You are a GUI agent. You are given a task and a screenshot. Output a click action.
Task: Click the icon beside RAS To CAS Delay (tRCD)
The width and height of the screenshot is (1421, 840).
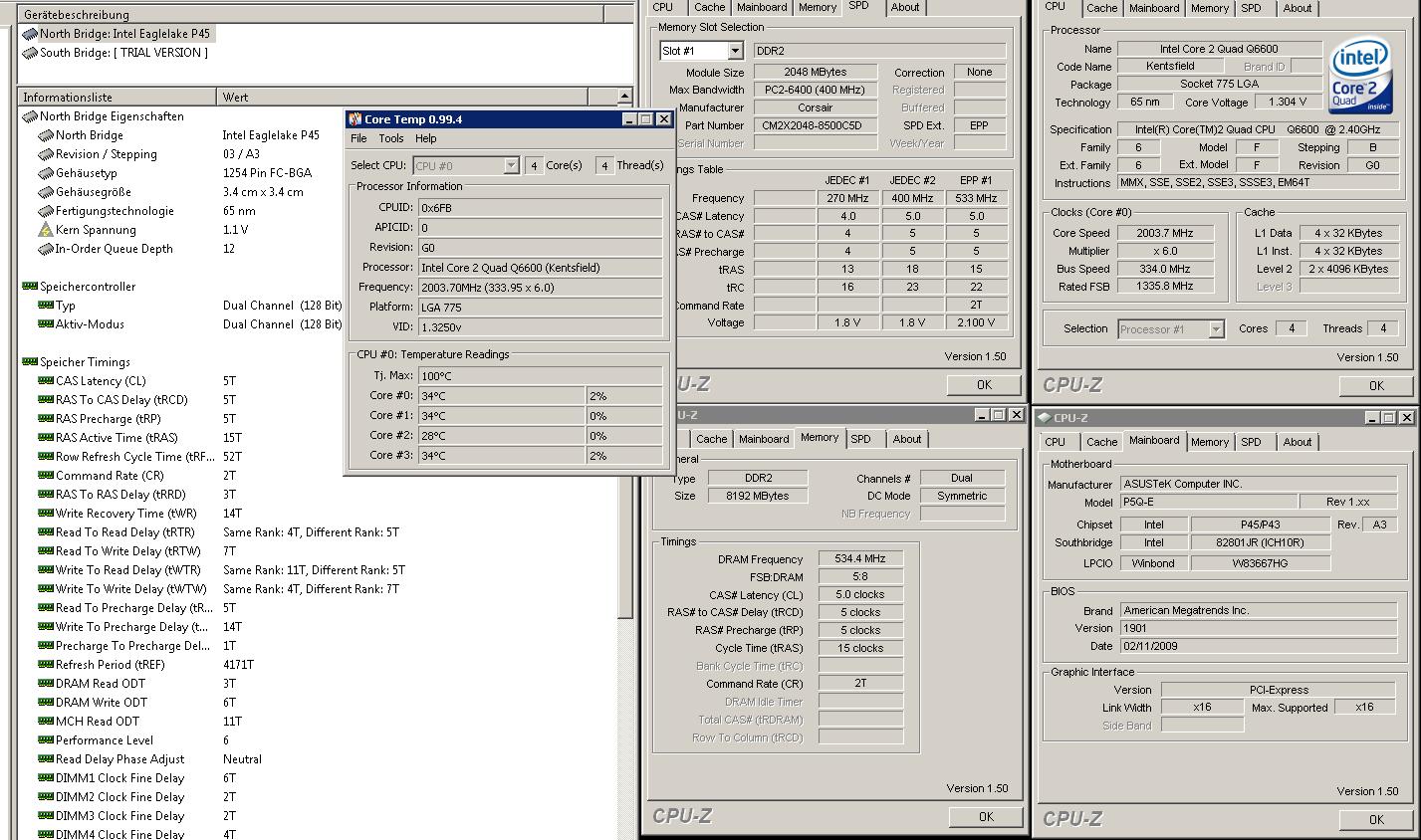click(x=46, y=400)
